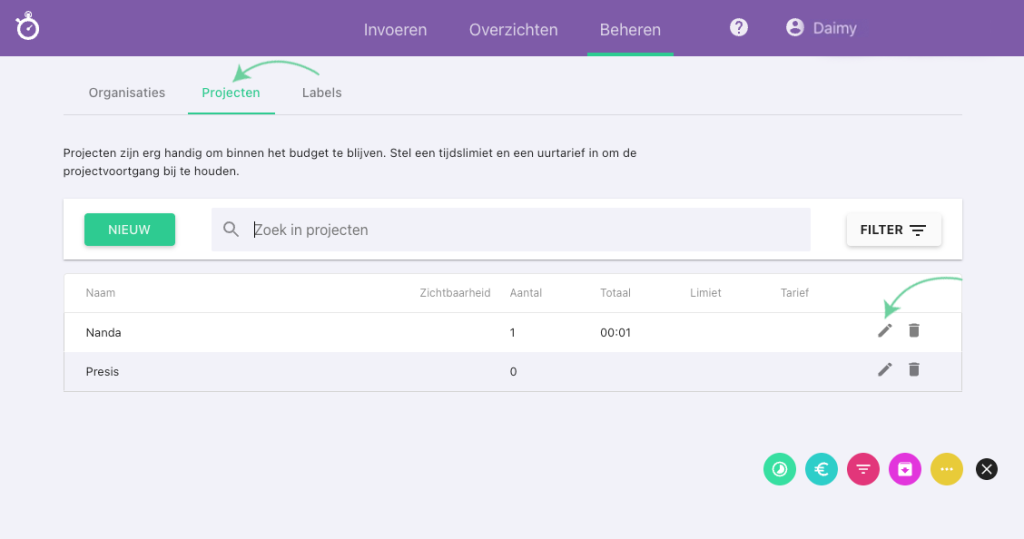This screenshot has width=1024, height=539.
Task: Edit the Nanda project with pencil icon
Action: point(885,331)
